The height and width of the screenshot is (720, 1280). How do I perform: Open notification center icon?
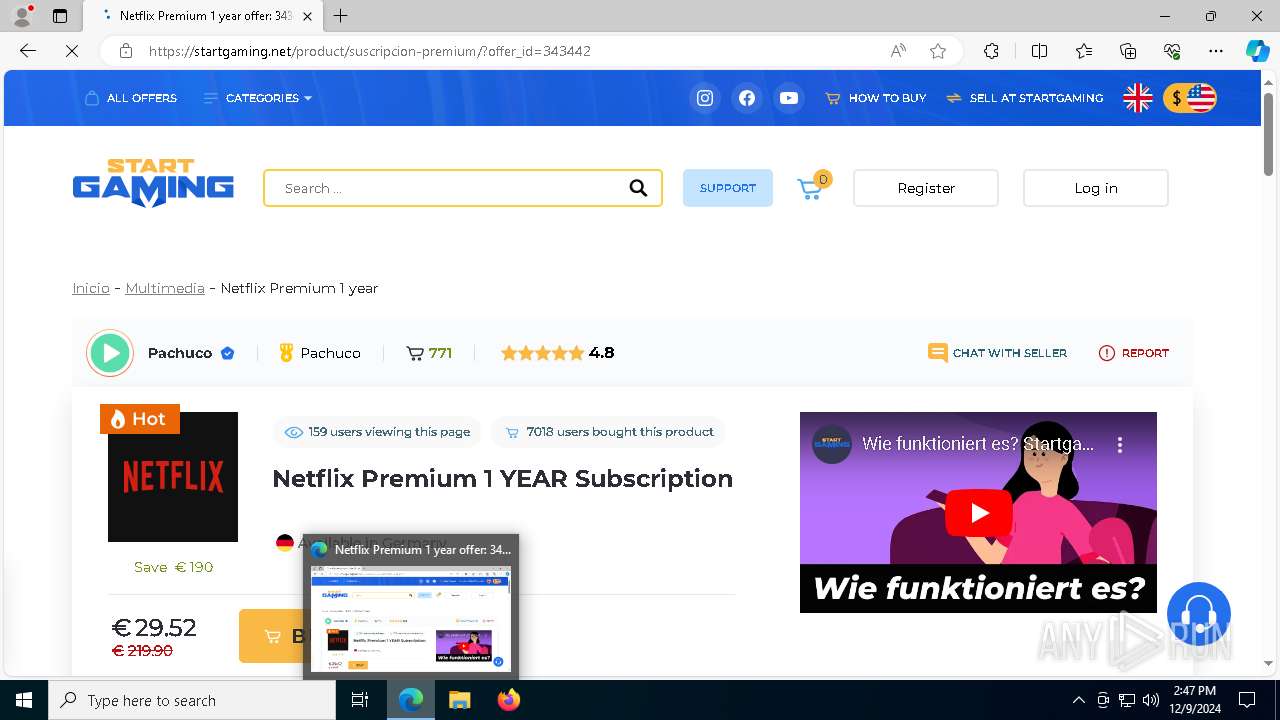[1247, 700]
